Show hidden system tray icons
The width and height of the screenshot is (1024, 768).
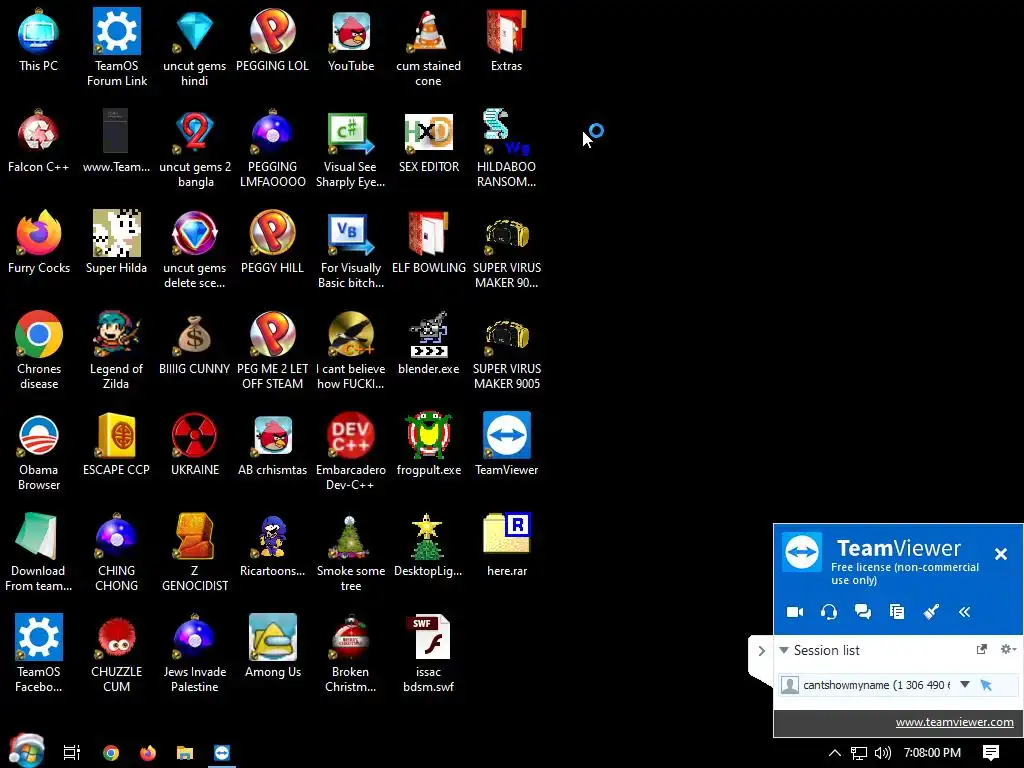[835, 753]
